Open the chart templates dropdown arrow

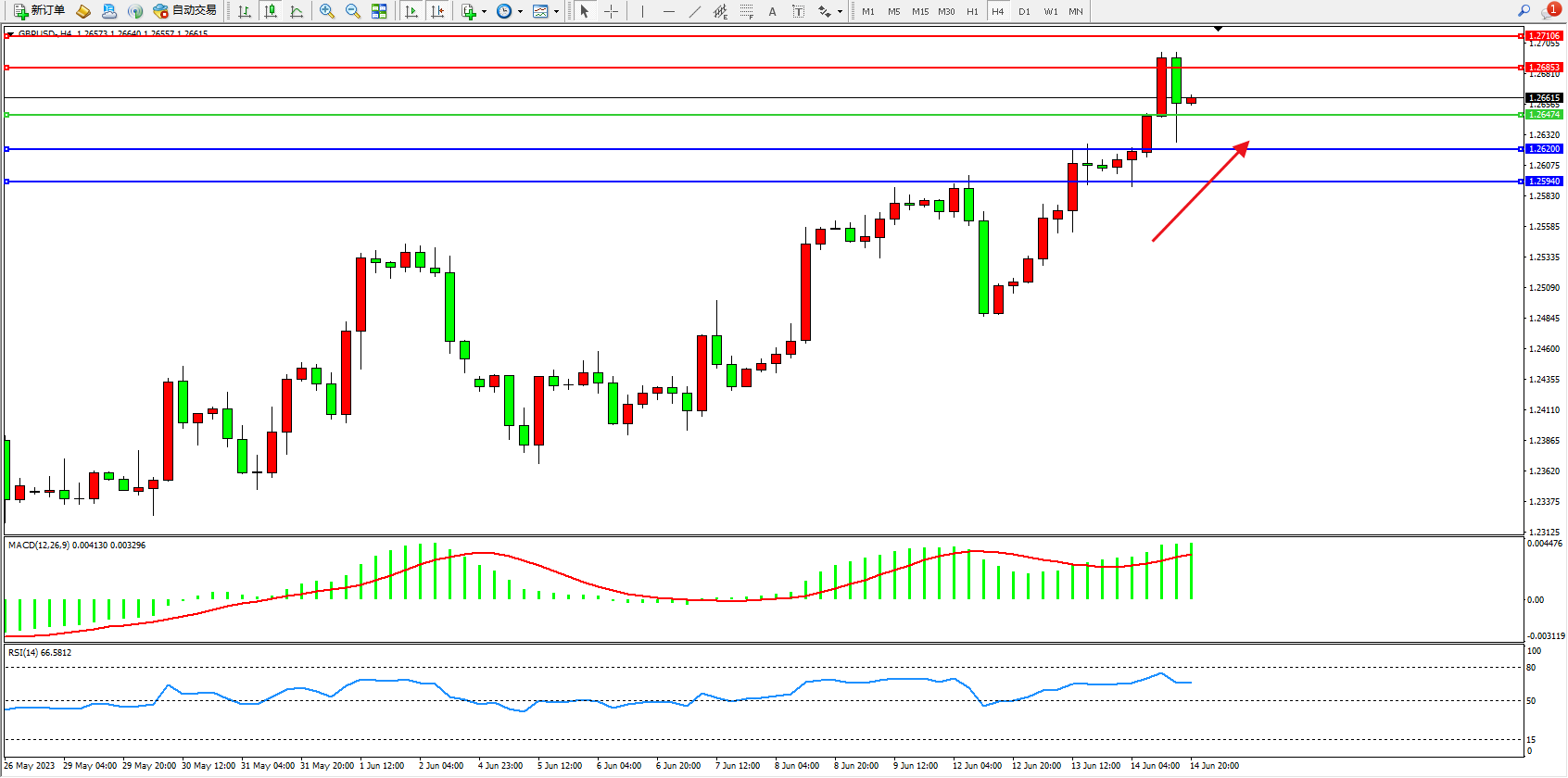tap(556, 12)
